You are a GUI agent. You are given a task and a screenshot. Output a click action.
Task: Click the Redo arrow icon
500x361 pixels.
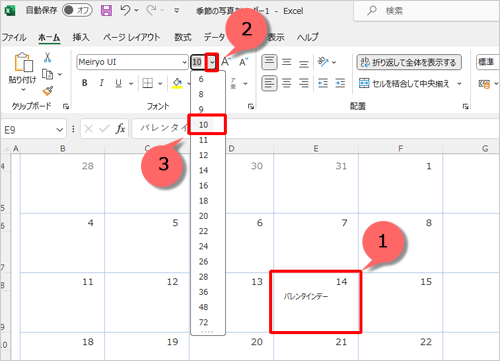[x=151, y=10]
